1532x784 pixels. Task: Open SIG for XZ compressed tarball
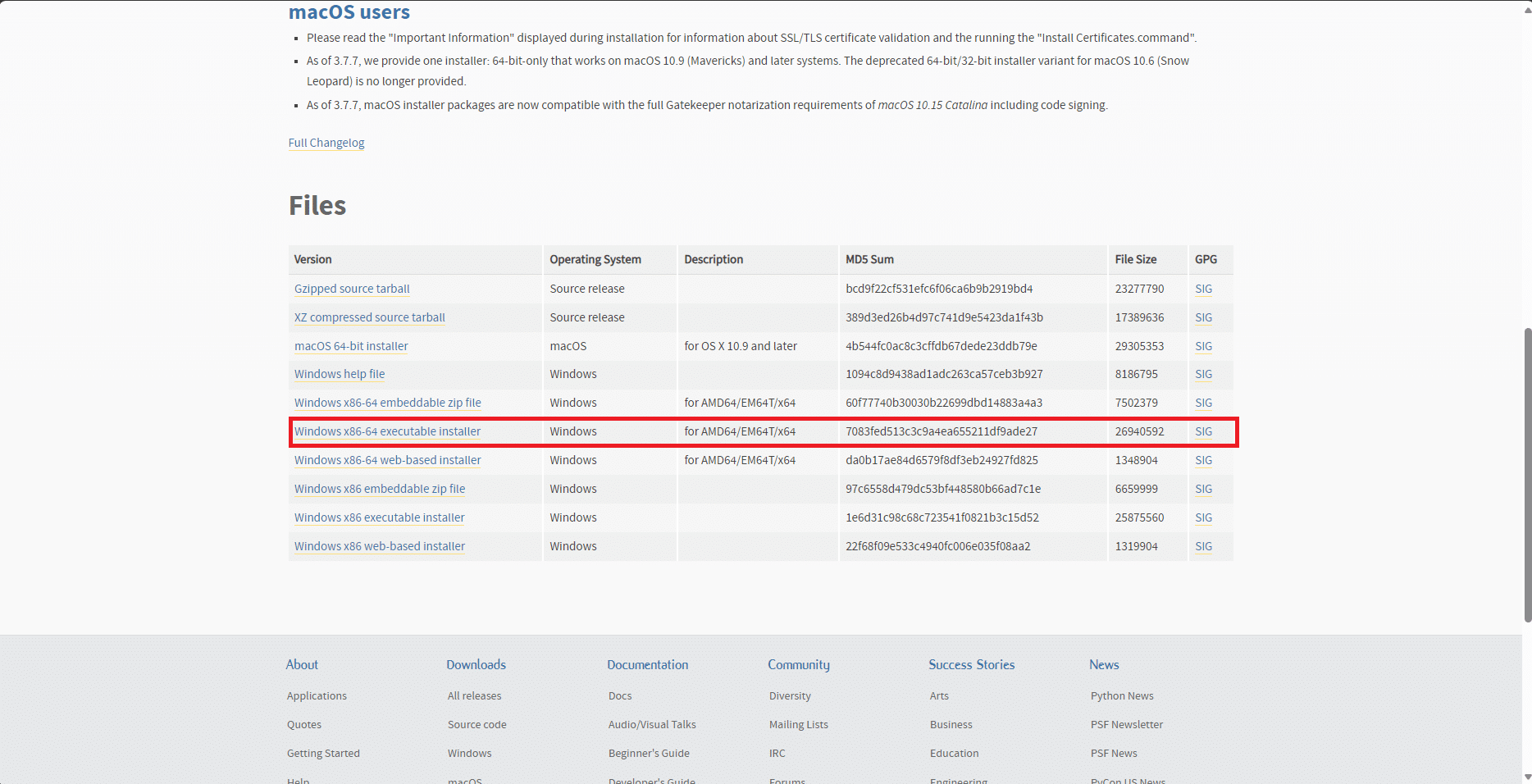(1203, 317)
